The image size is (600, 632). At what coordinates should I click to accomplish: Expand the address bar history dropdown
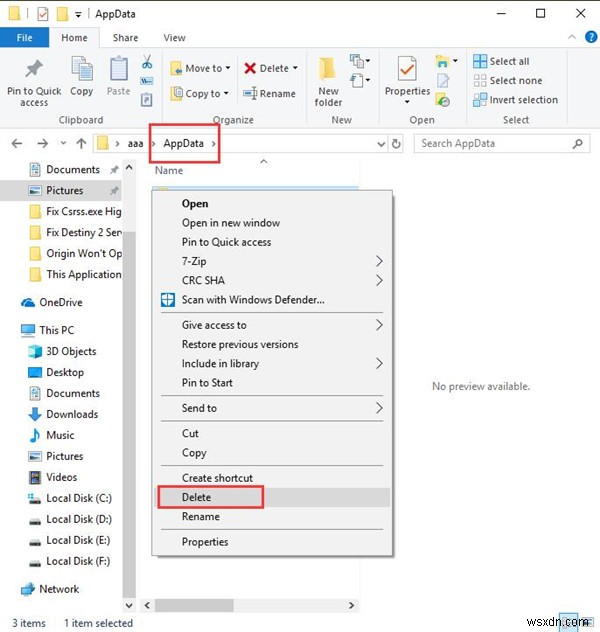(381, 144)
